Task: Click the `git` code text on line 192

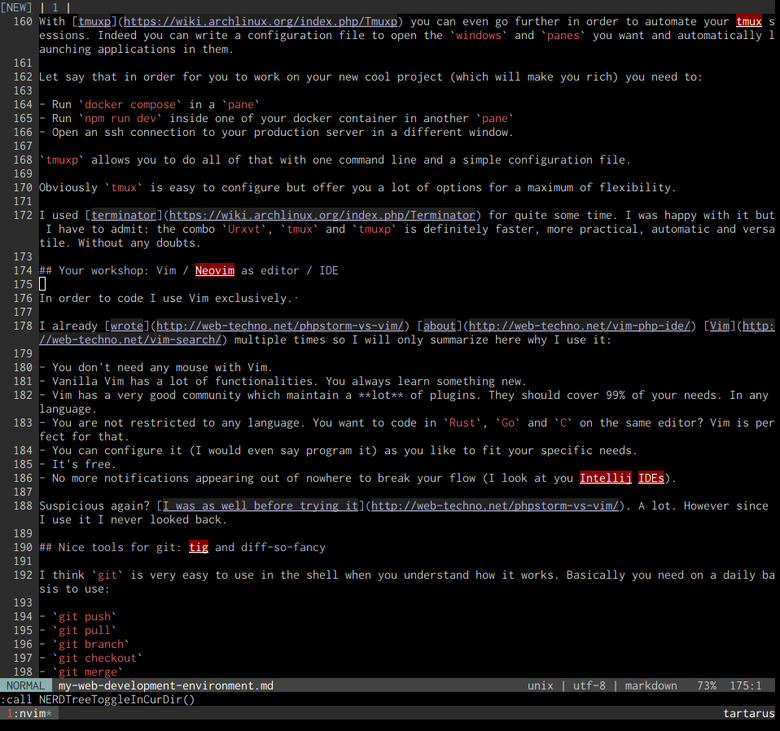Action: click(x=107, y=575)
